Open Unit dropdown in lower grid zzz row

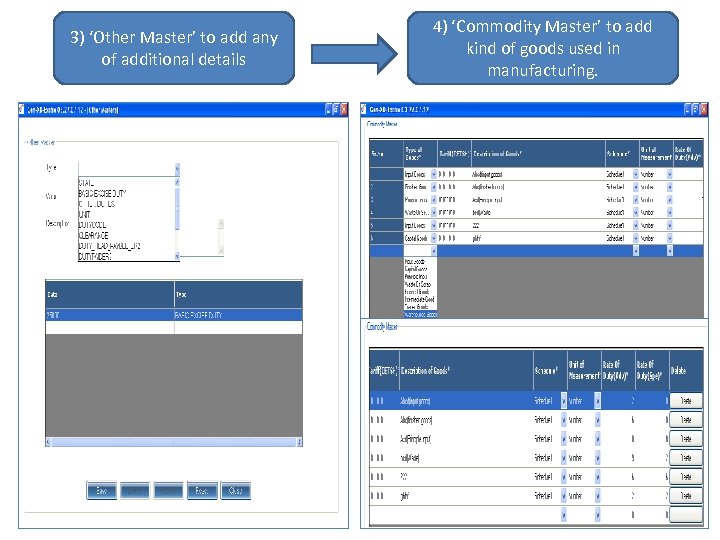coord(597,477)
